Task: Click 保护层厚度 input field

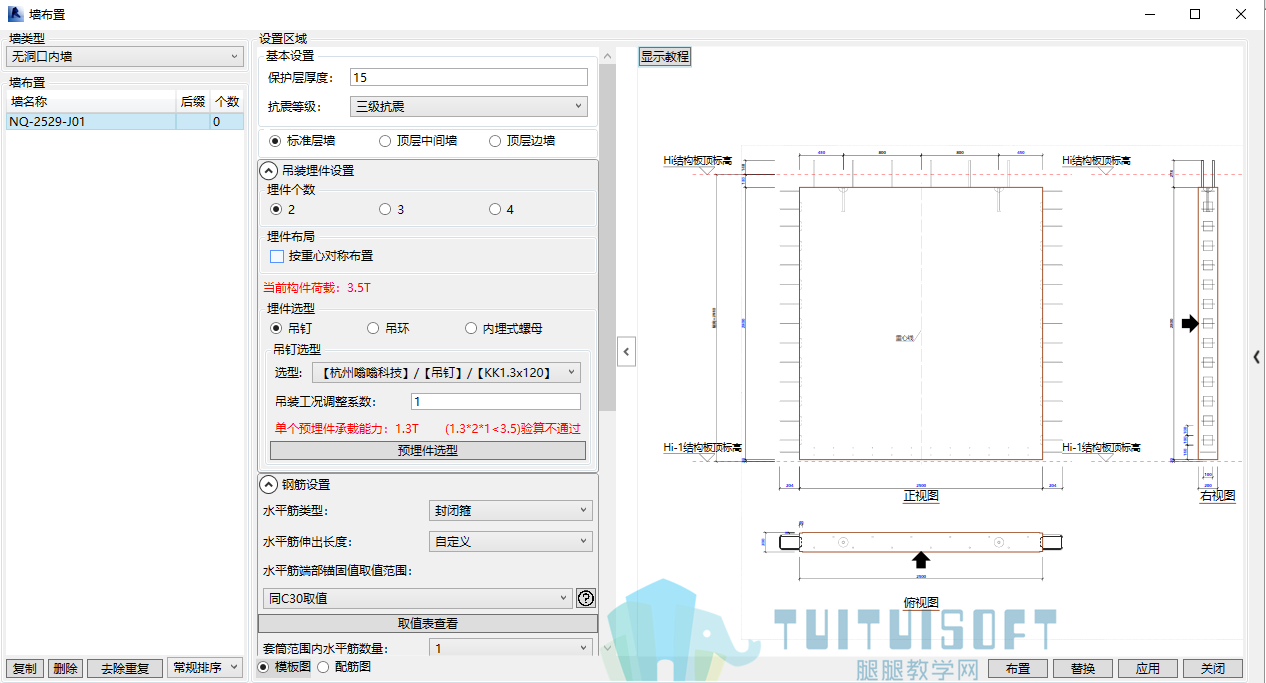Action: [469, 77]
